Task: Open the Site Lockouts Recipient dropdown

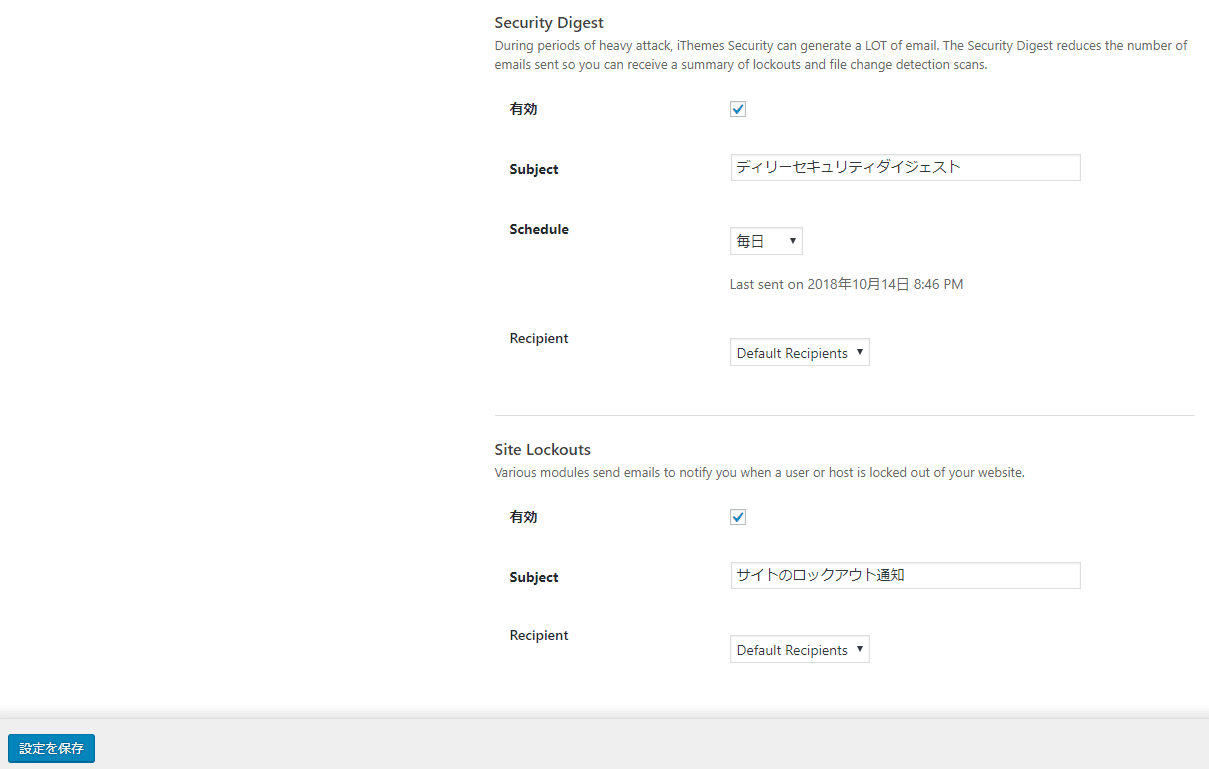Action: [799, 649]
